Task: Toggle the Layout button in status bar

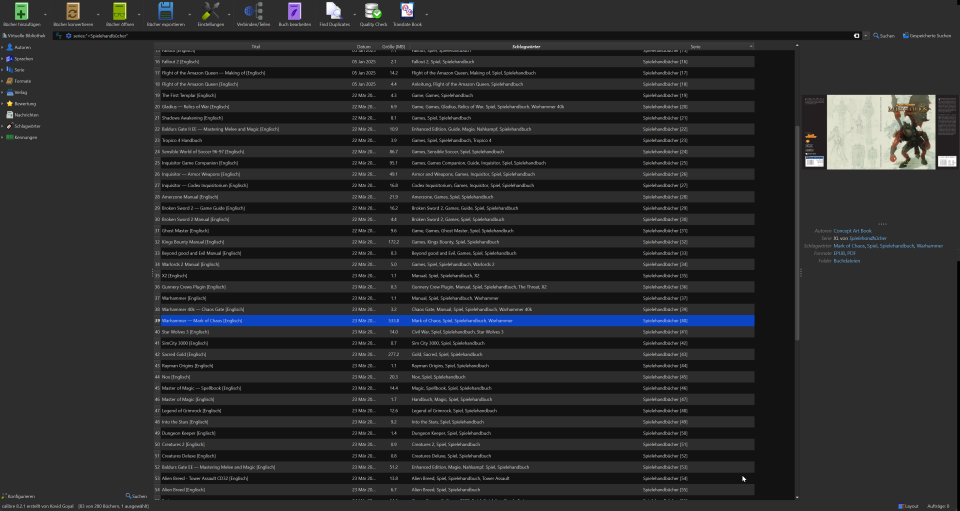Action: (910, 506)
